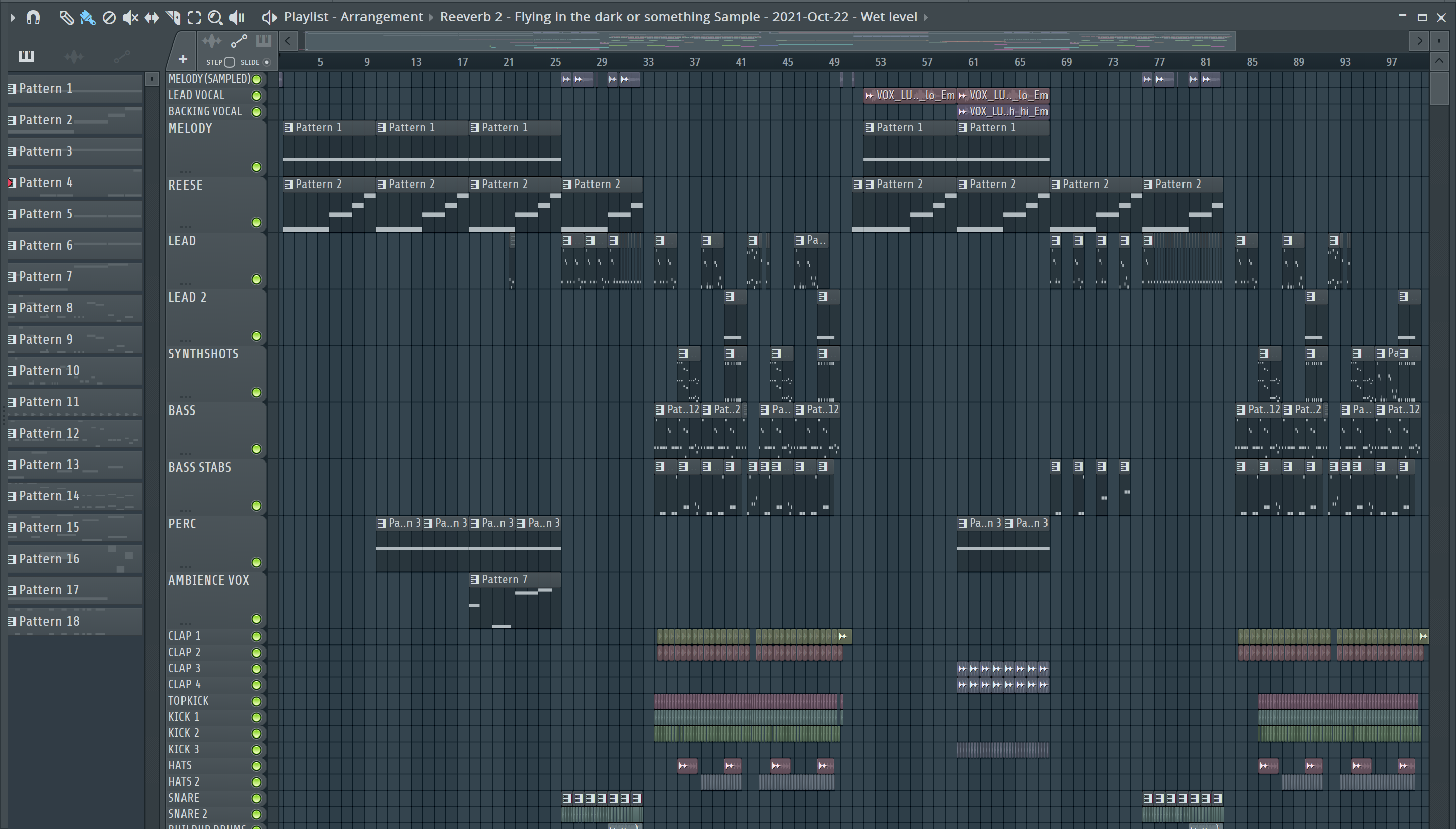
Task: Select Pattern 16 in the picker
Action: [x=75, y=559]
